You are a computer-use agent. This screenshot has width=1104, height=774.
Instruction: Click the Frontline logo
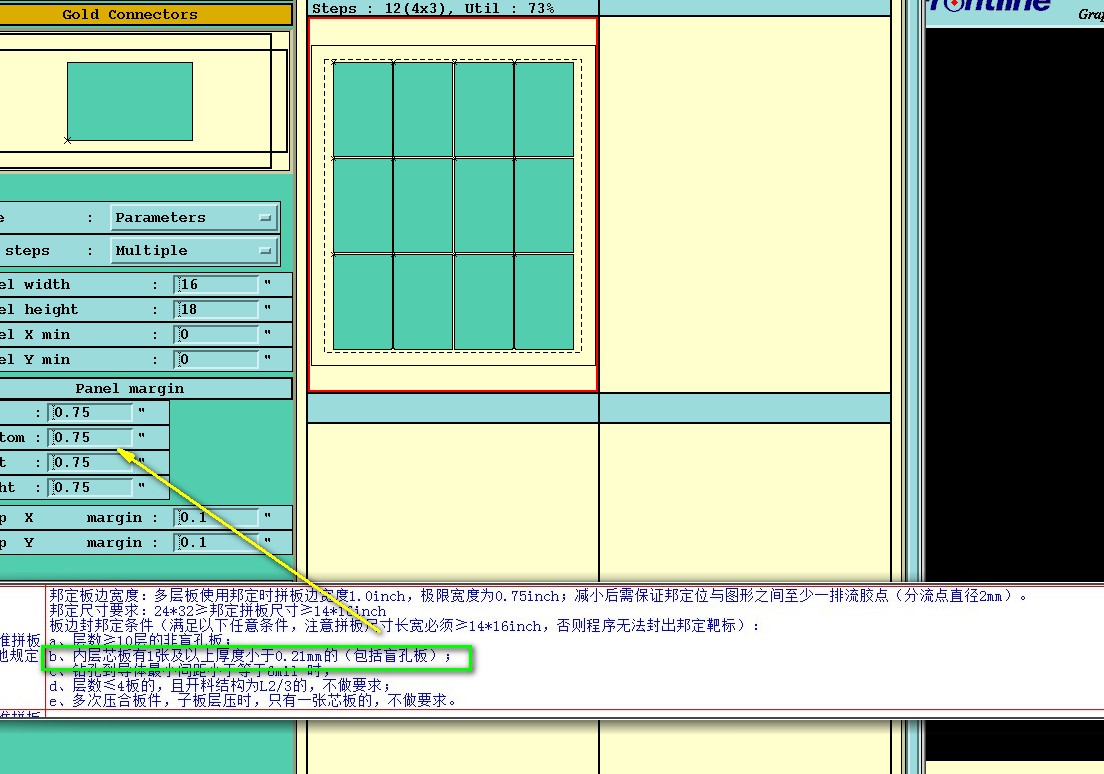tap(989, 6)
